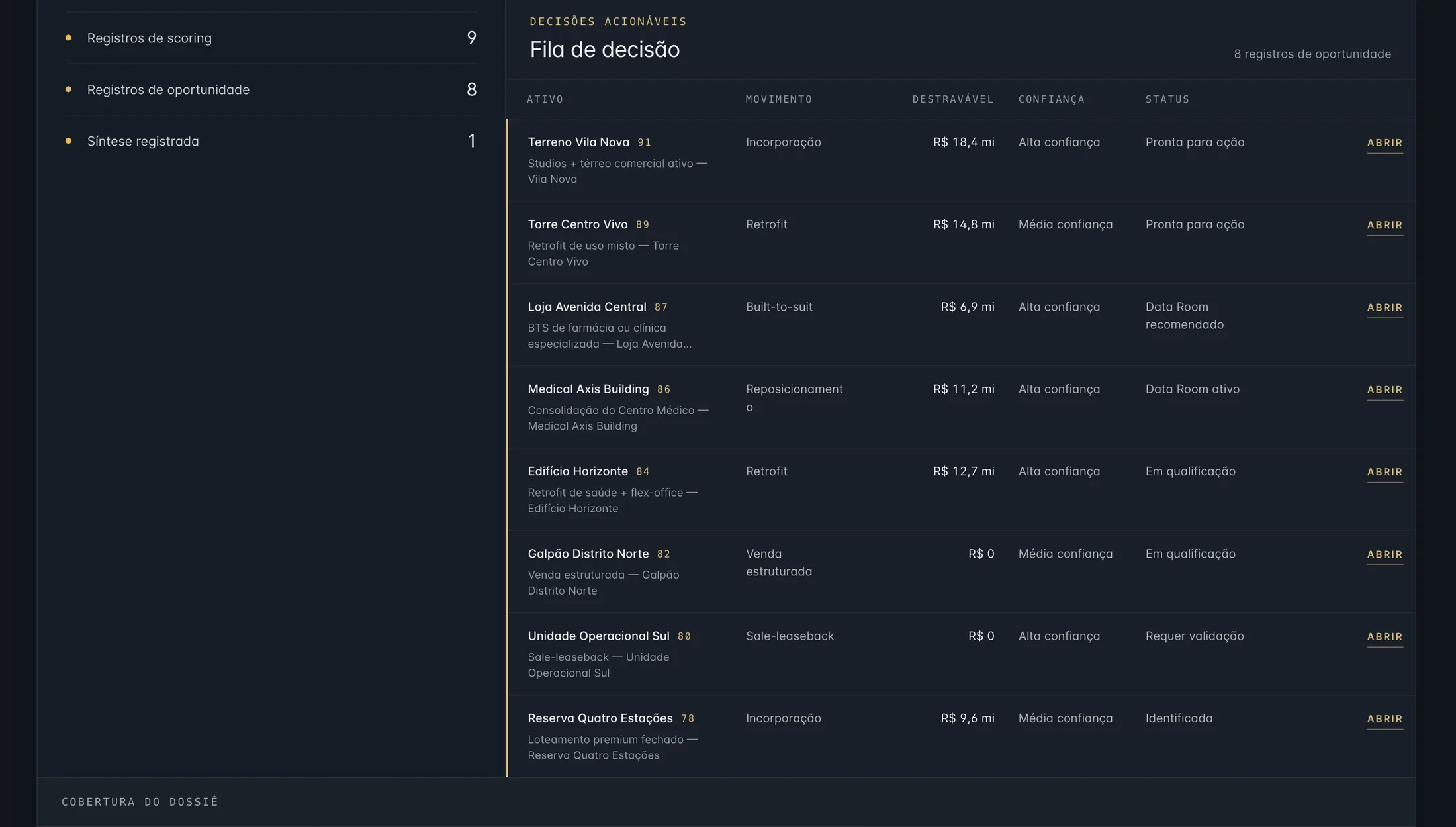Open Unidade Operacional Sul via ABRIR
Image resolution: width=1456 pixels, height=827 pixels.
[x=1385, y=637]
